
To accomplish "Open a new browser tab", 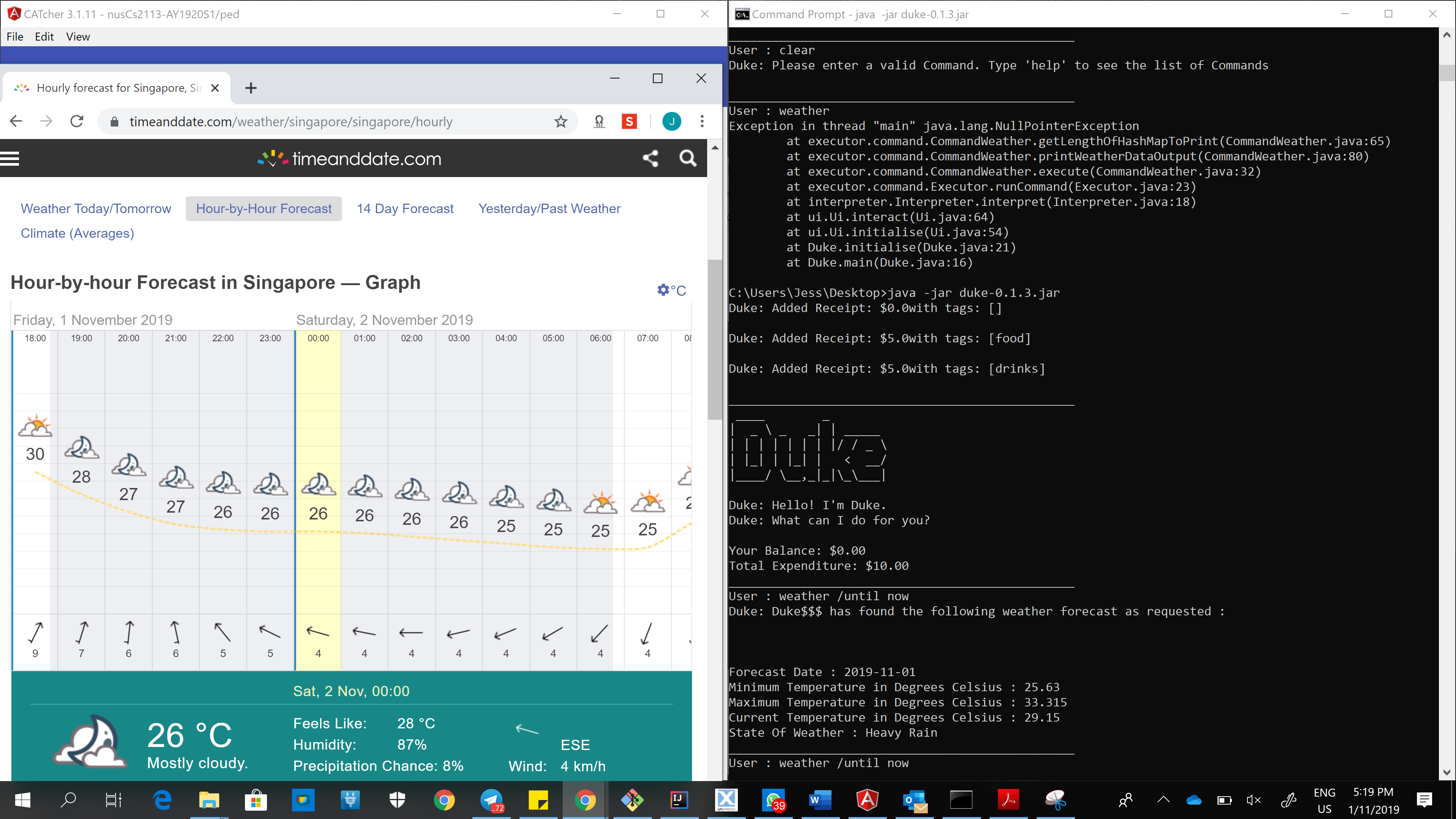I will tap(251, 88).
